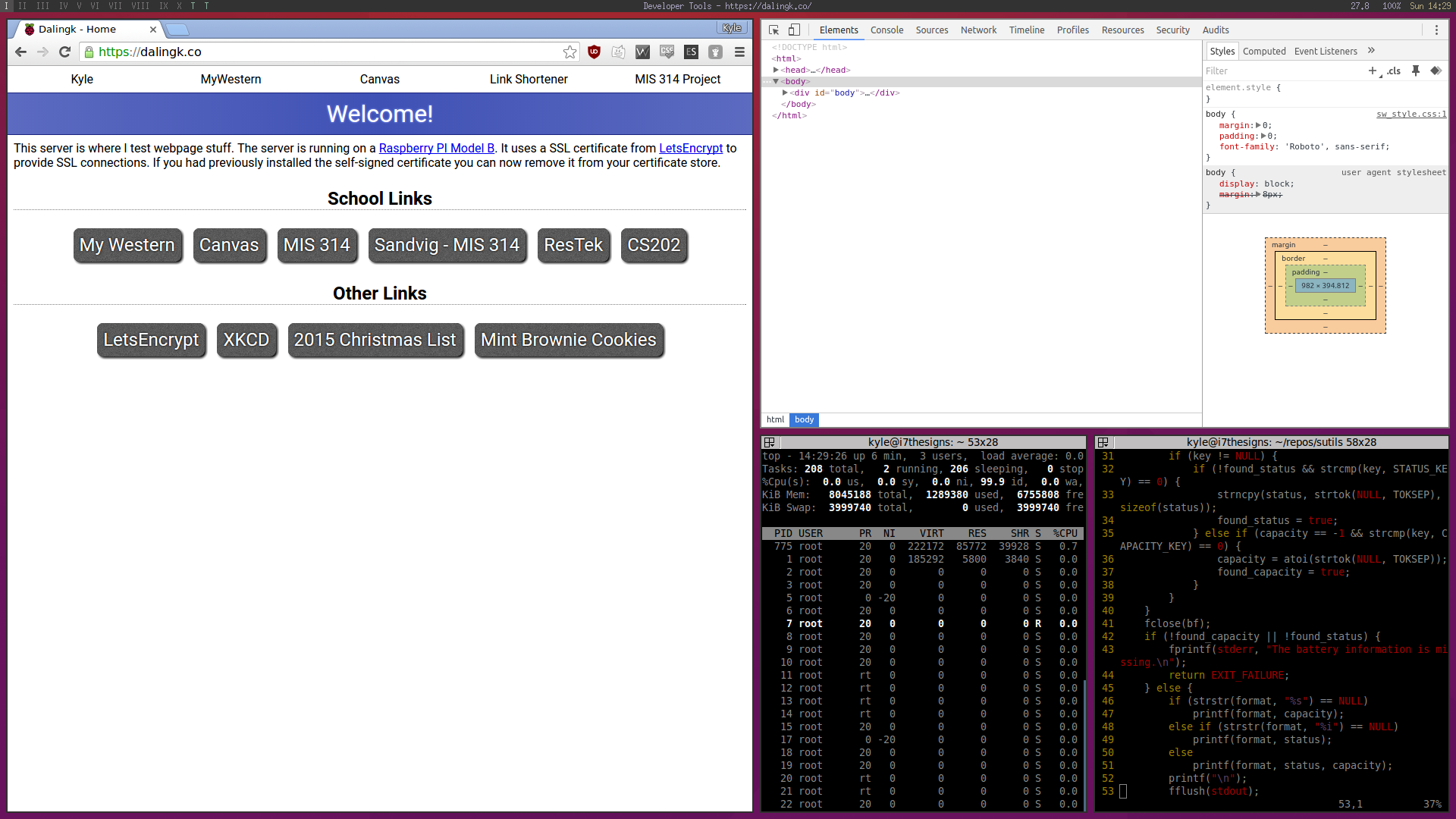1456x819 pixels.
Task: Add new style rule with plus icon
Action: [1372, 71]
